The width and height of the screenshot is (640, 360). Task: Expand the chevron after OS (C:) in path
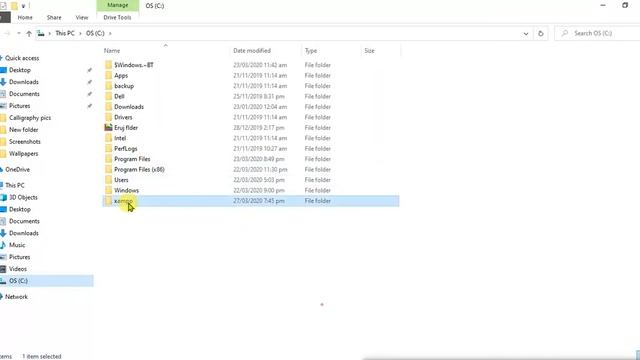coord(110,33)
